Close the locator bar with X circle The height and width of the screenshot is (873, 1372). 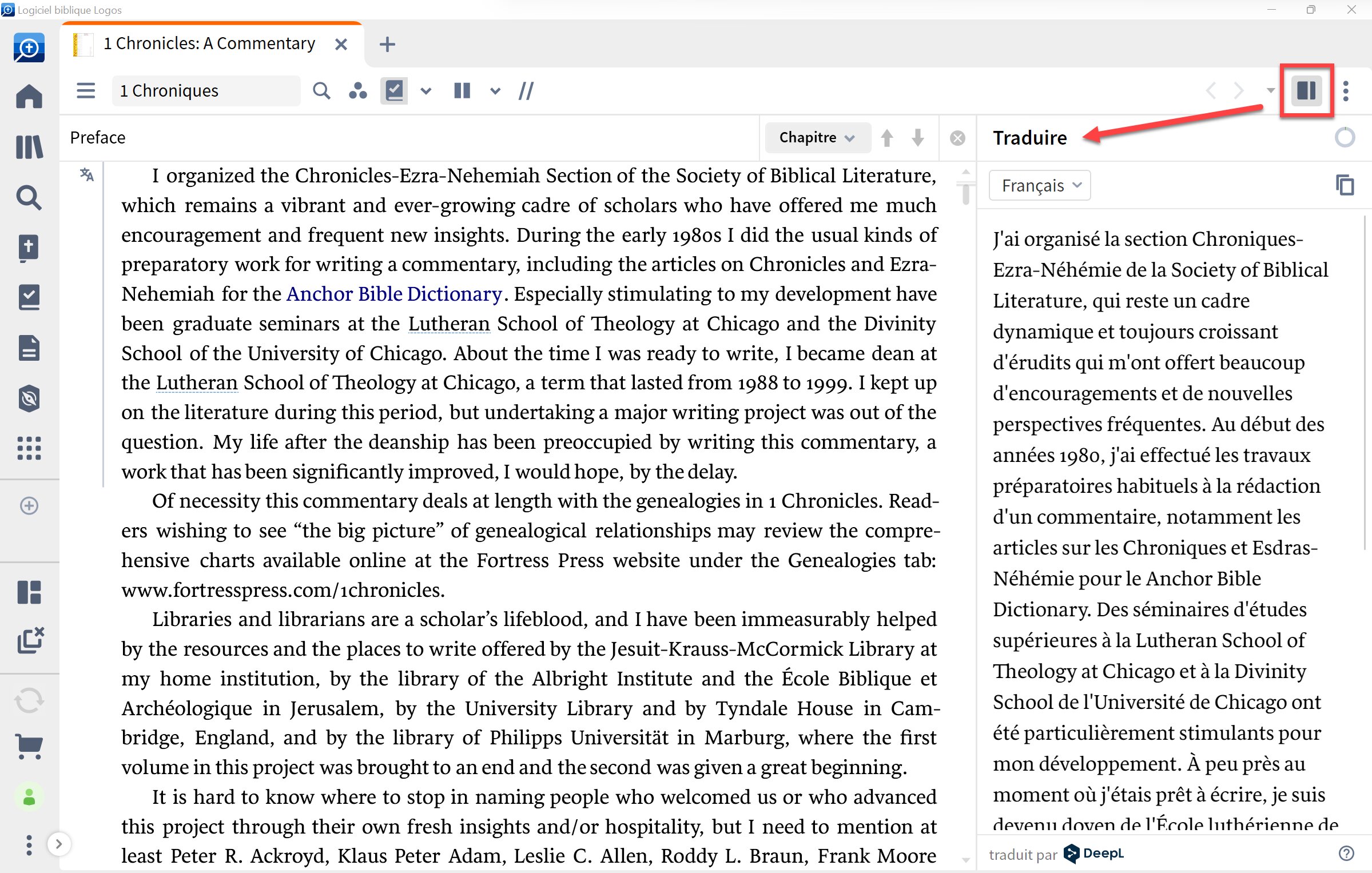click(957, 138)
